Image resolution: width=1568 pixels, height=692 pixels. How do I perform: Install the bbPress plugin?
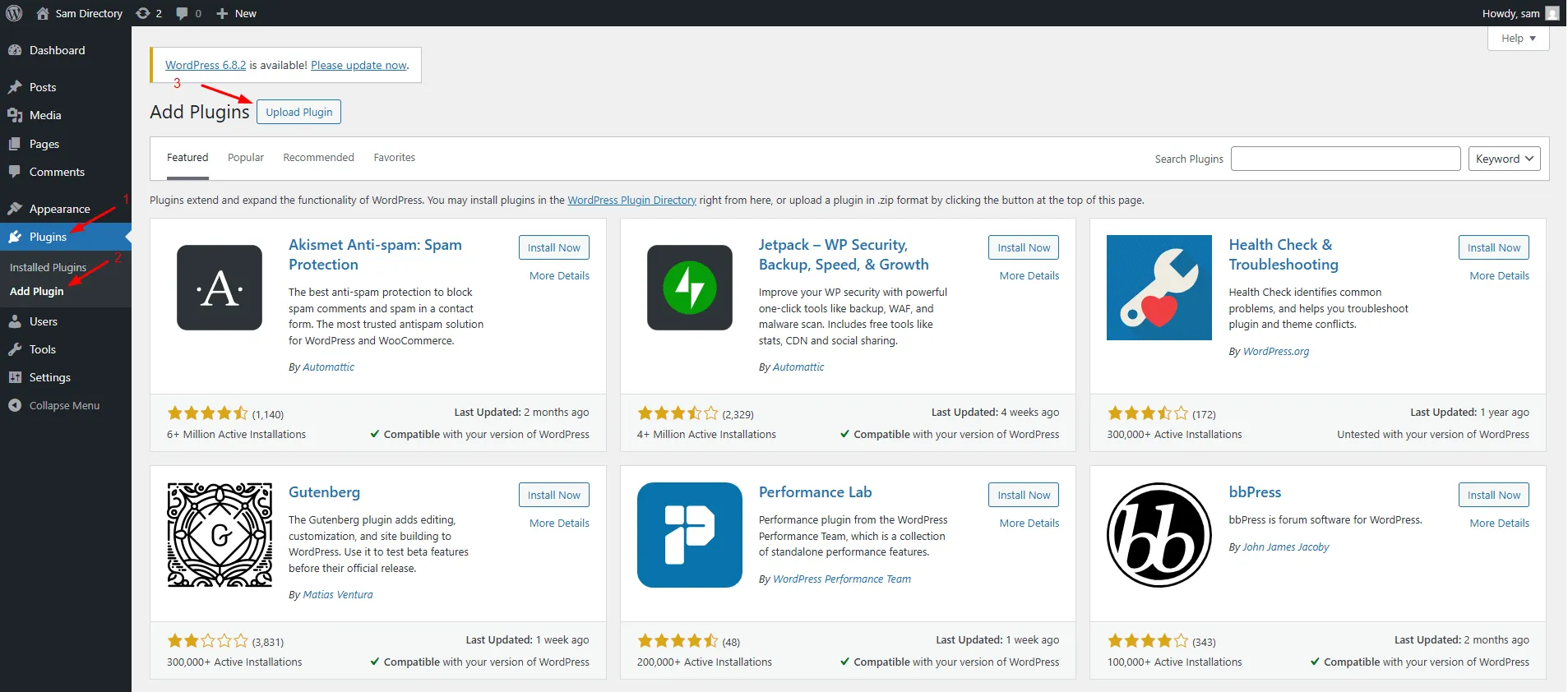tap(1494, 495)
